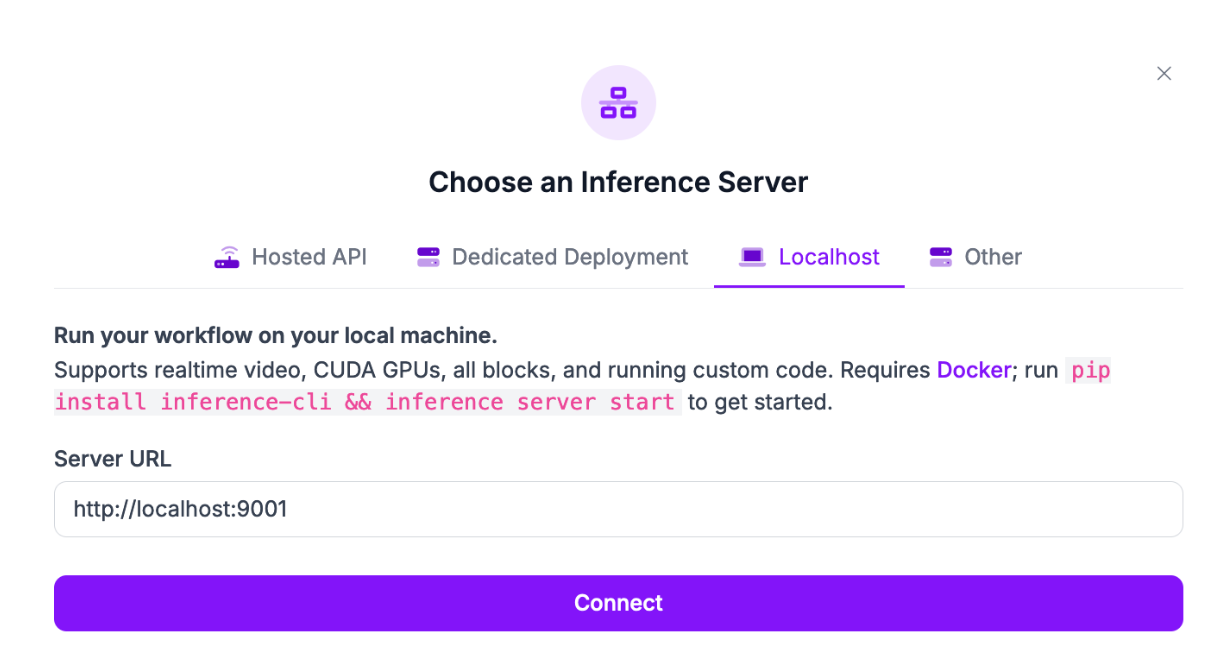Close the inference server dialog

pyautogui.click(x=1163, y=73)
